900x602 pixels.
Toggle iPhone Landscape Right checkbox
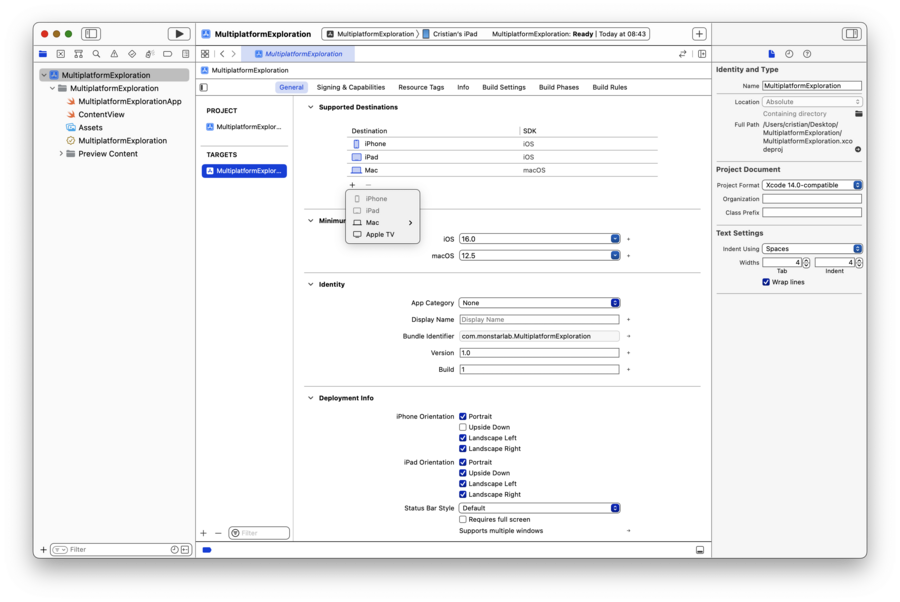coord(463,449)
